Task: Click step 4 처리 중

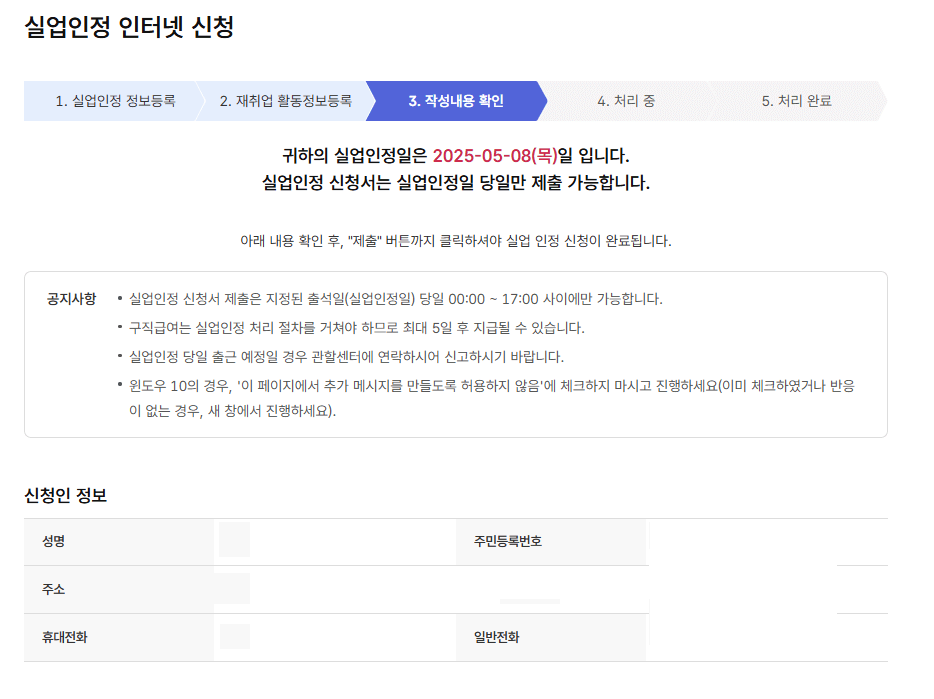Action: point(626,101)
